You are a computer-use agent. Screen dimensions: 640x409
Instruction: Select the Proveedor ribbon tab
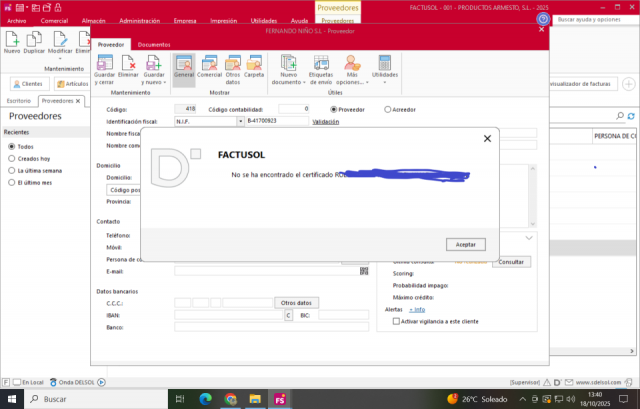pyautogui.click(x=111, y=44)
